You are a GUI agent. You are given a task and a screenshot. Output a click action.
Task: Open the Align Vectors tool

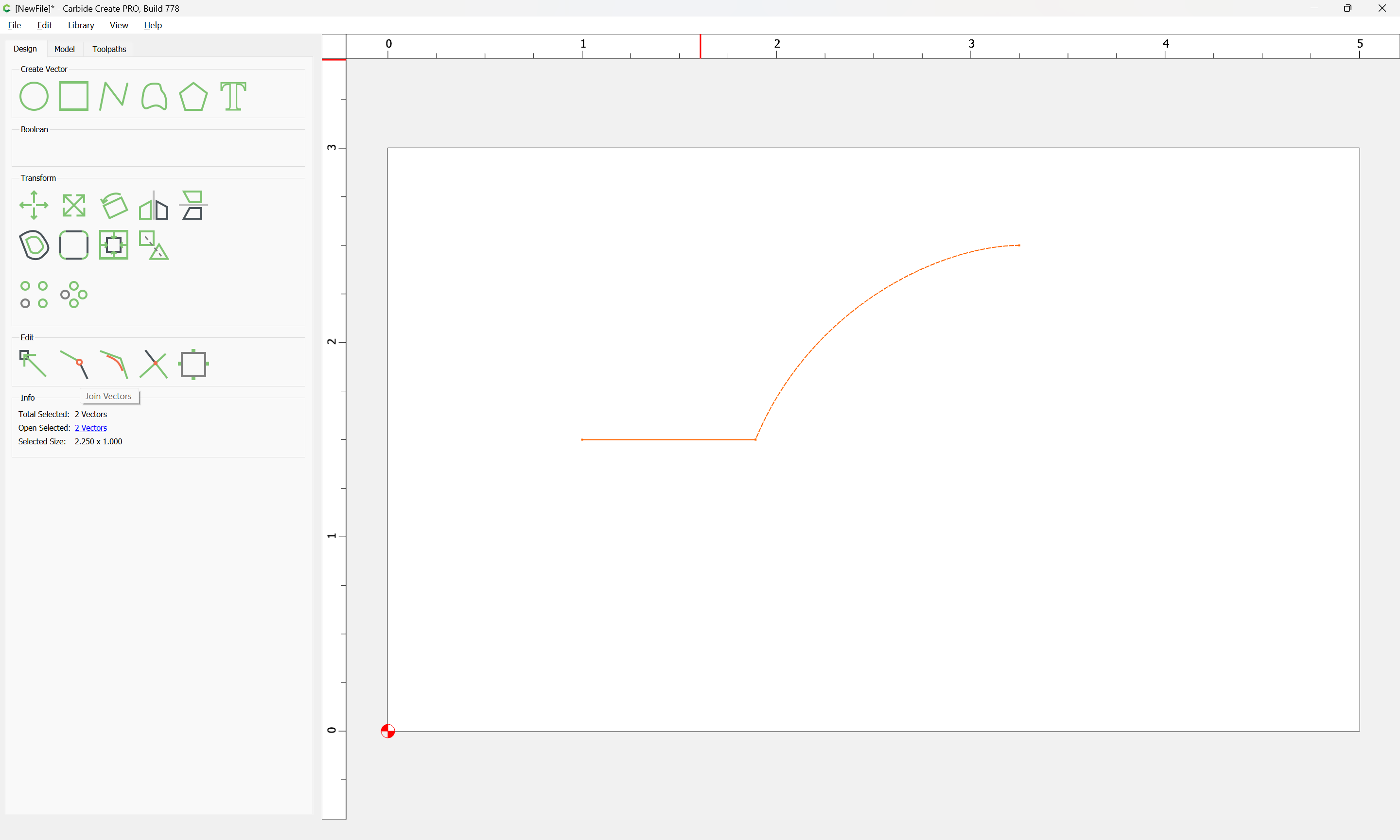[193, 206]
